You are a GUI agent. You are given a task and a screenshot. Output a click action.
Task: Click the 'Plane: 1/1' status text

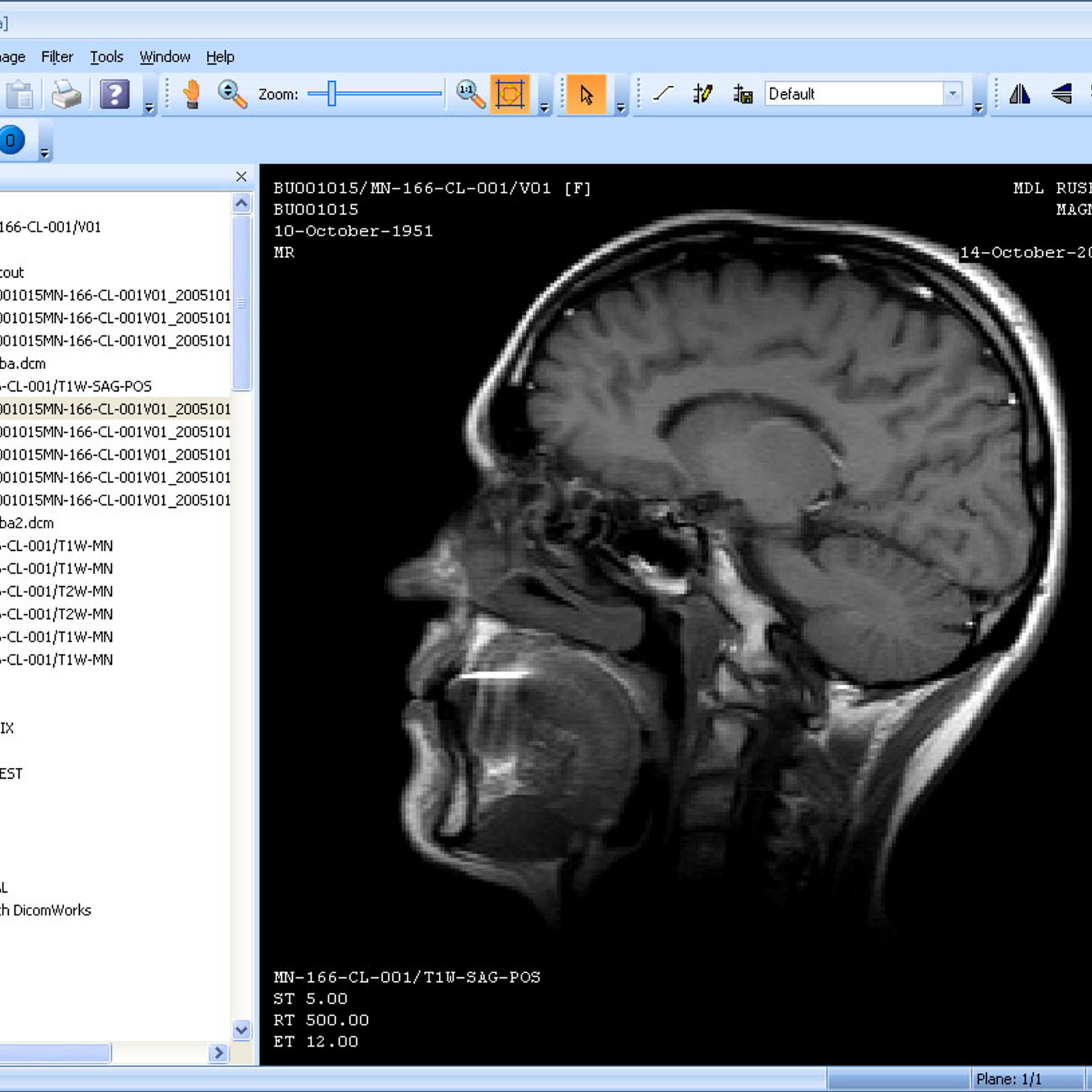point(1009,1079)
